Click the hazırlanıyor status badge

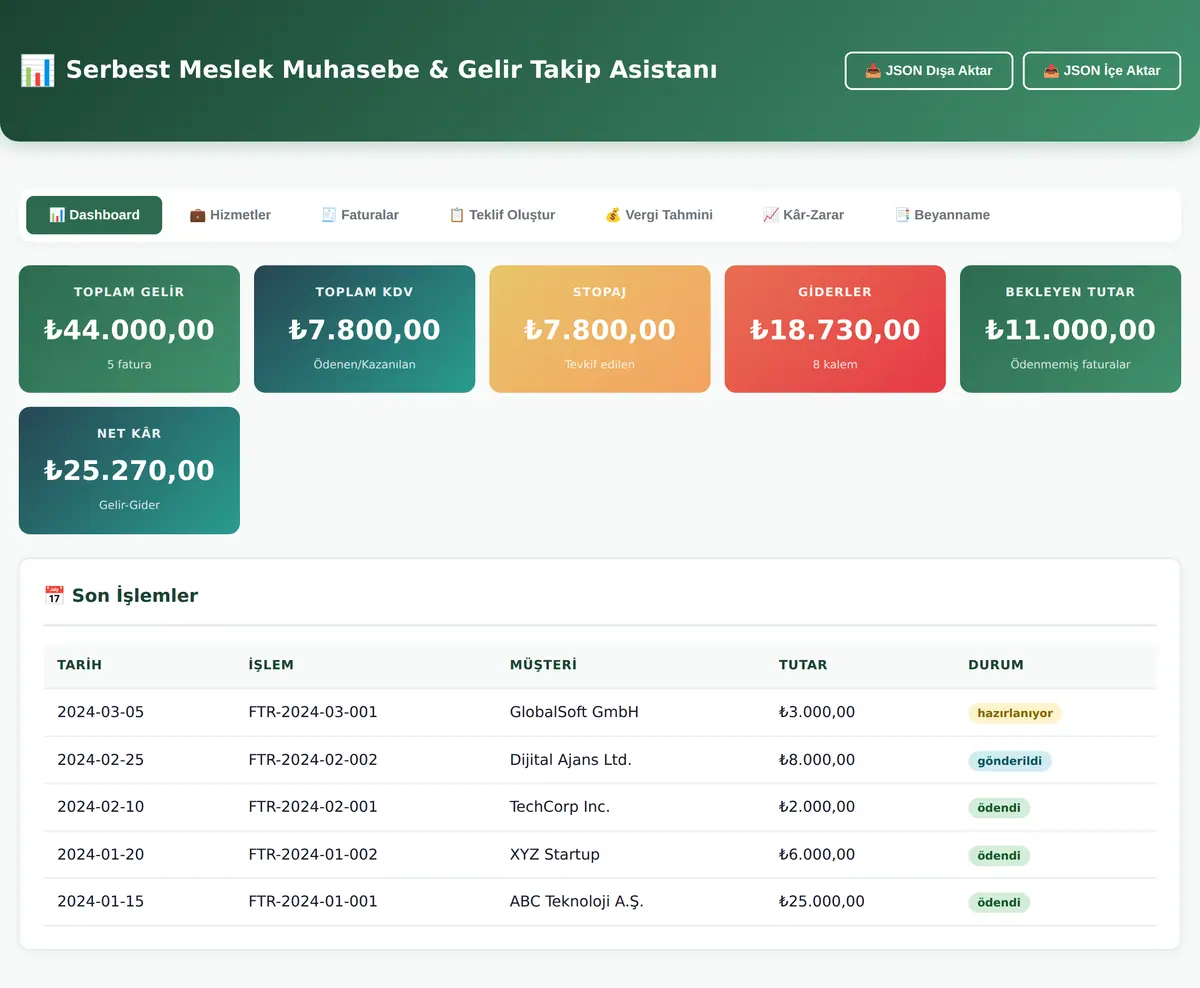point(1015,714)
